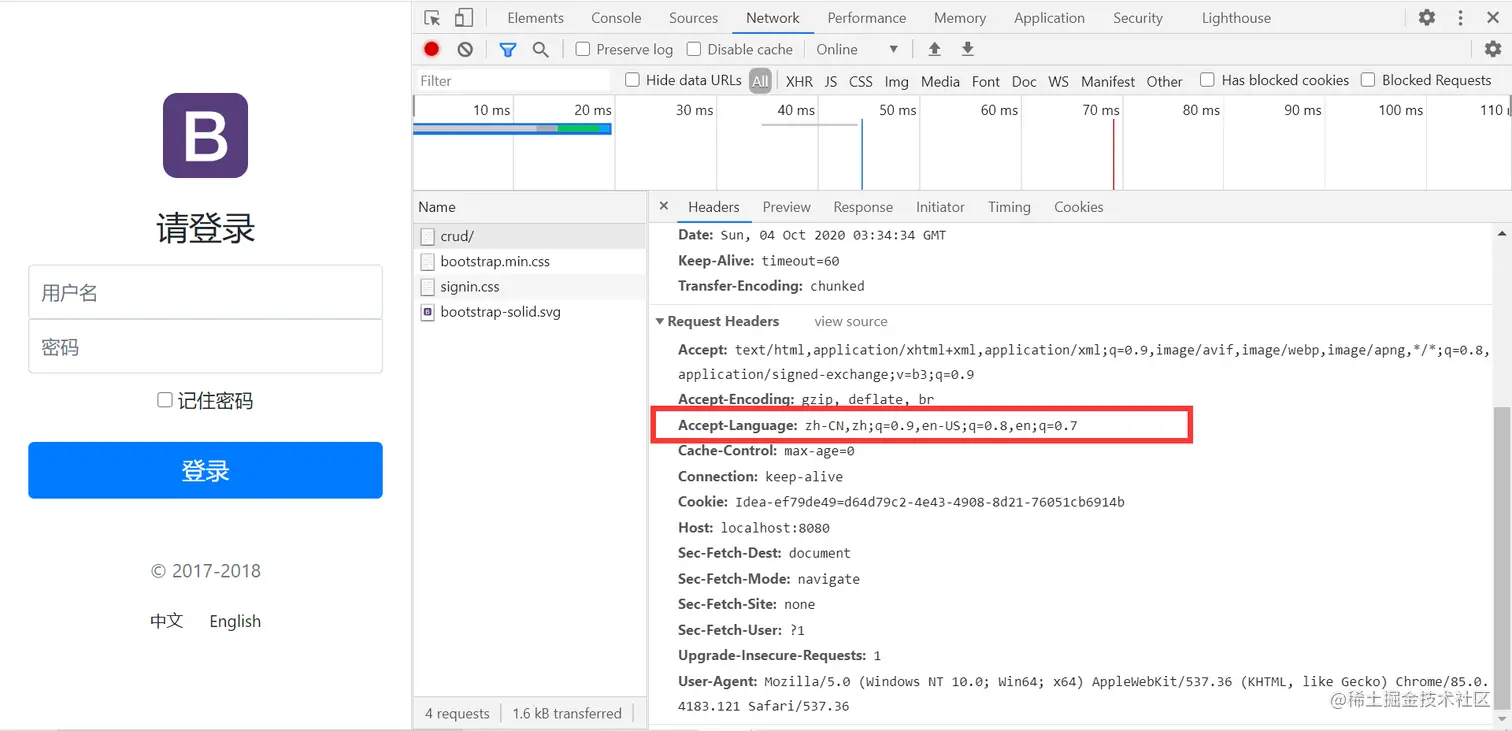
Task: Click the 中文 language link
Action: click(x=167, y=621)
